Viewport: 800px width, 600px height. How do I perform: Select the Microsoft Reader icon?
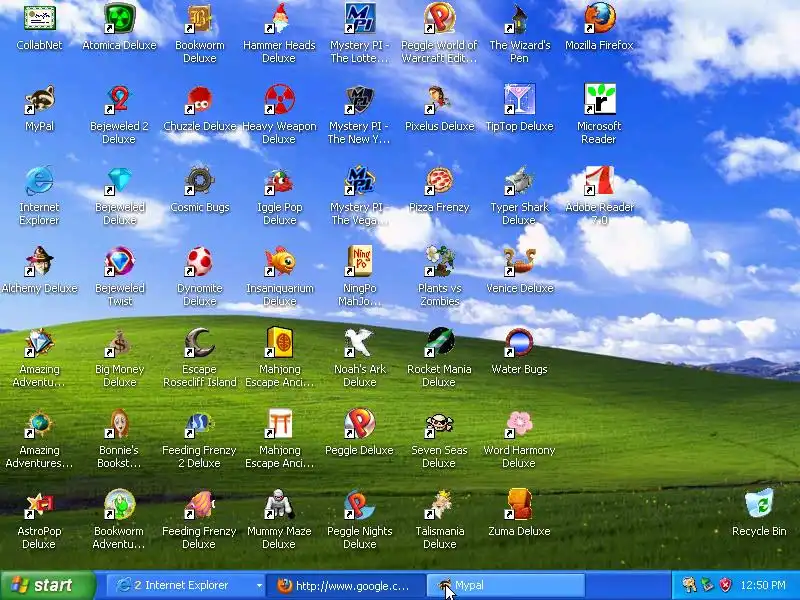(x=599, y=99)
